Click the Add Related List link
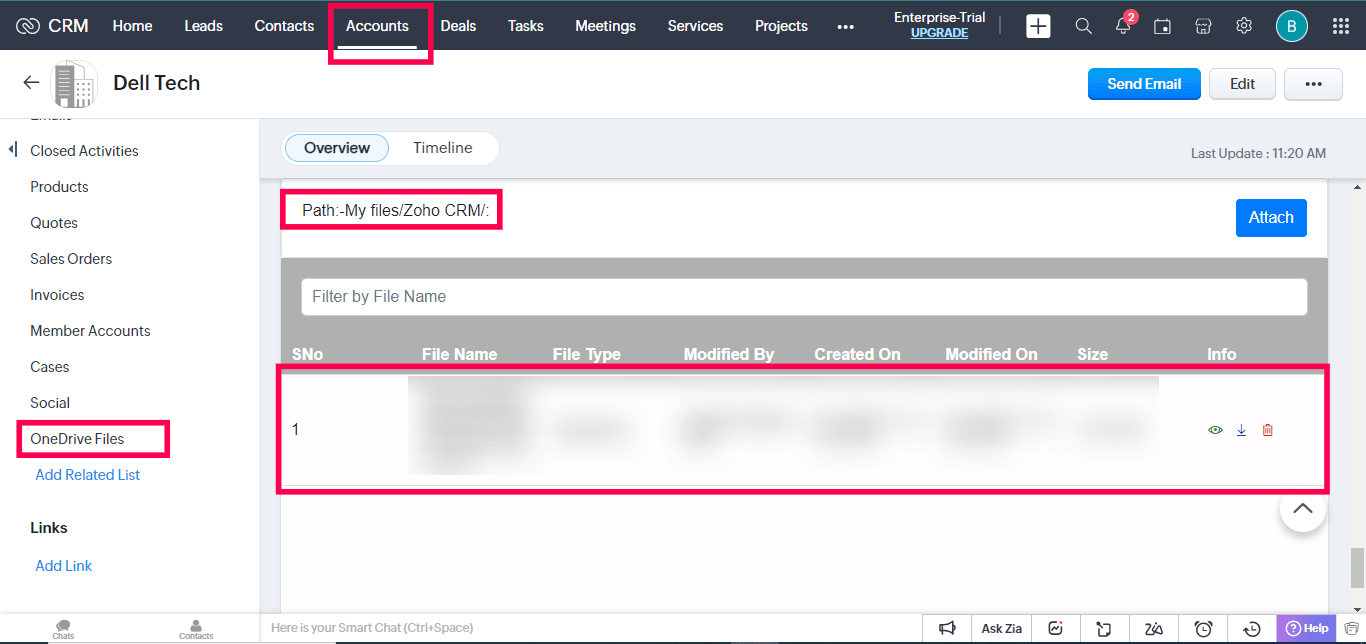Image resolution: width=1366 pixels, height=644 pixels. (x=88, y=475)
